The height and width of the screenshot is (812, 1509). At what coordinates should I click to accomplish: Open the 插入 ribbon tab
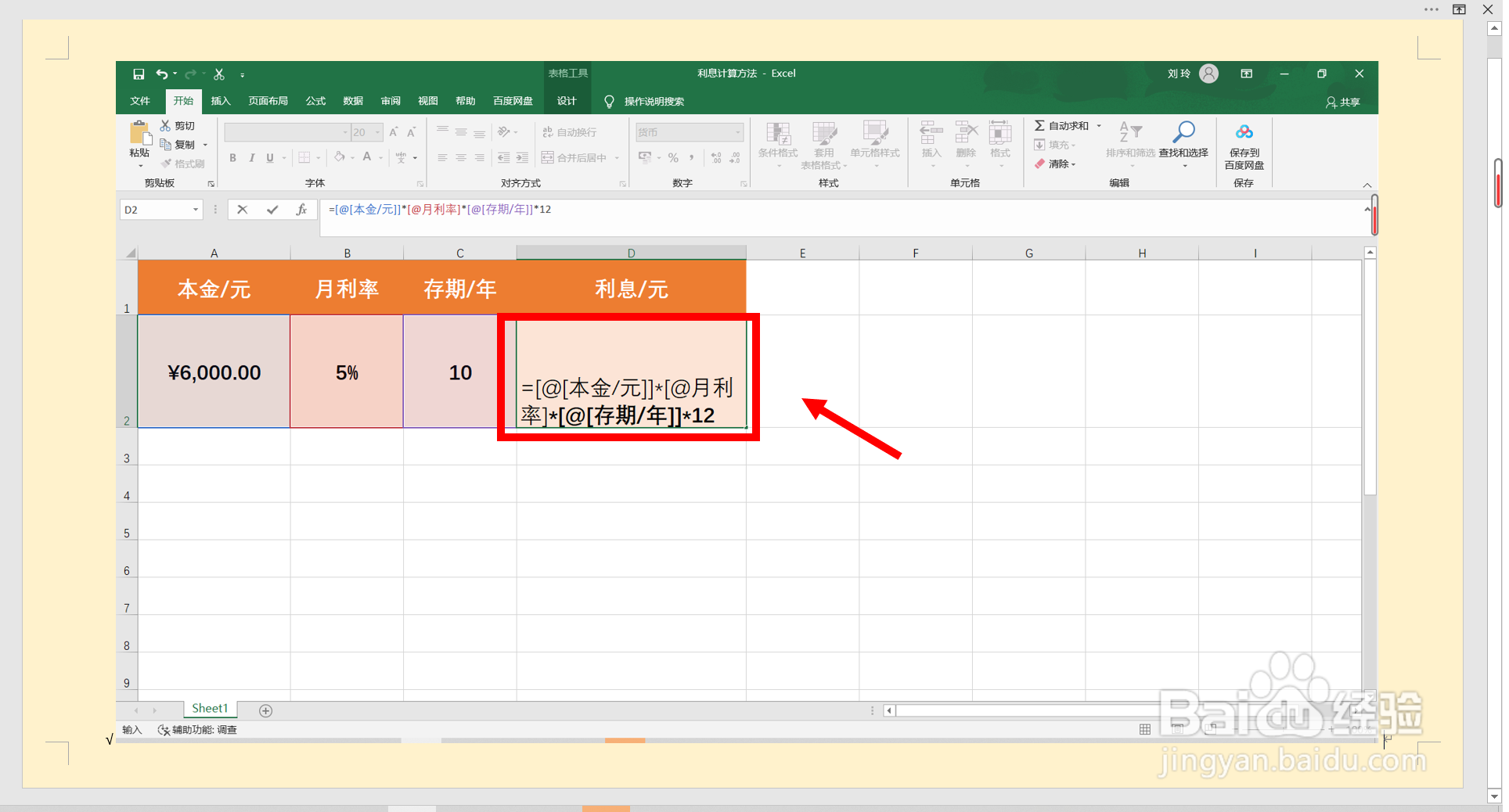click(x=221, y=101)
